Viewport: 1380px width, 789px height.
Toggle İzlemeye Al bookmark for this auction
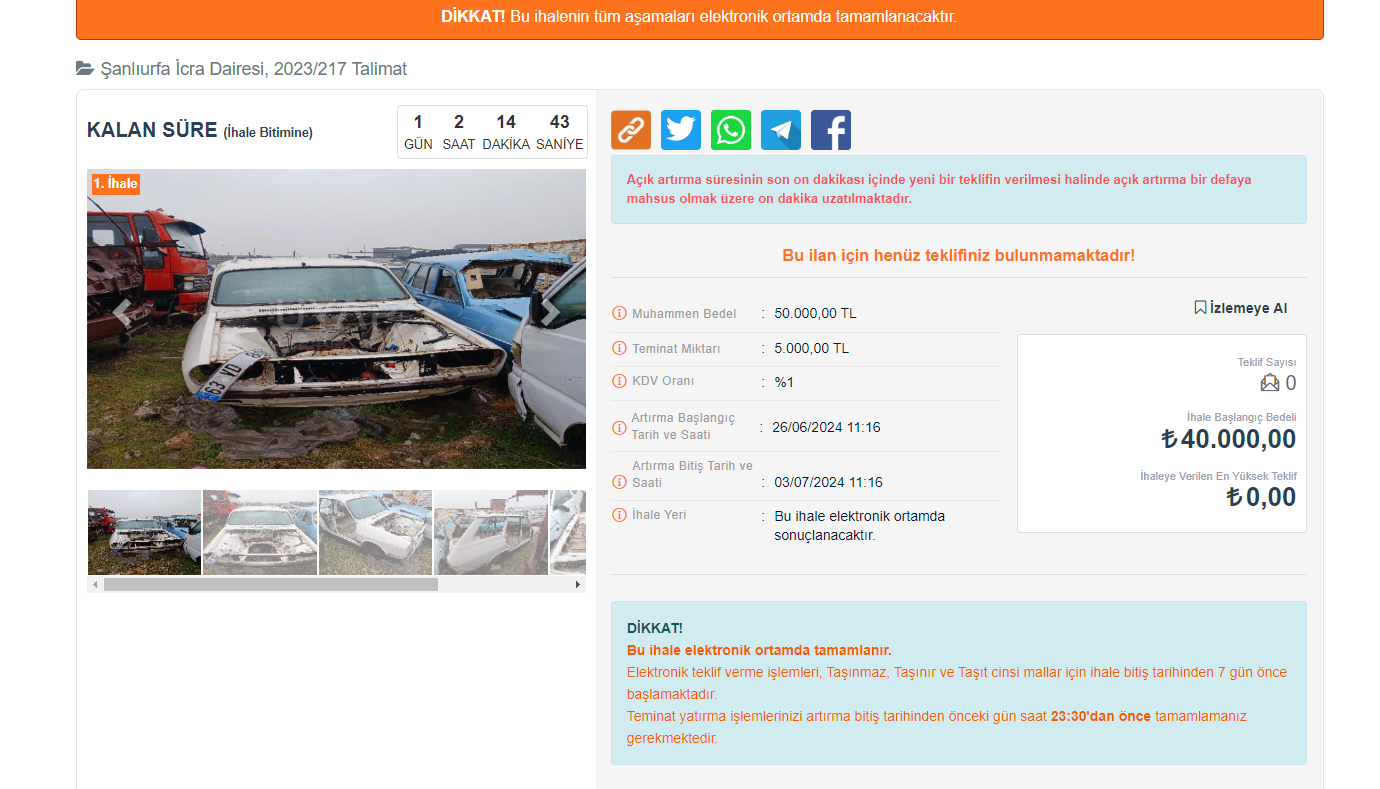click(x=1240, y=308)
